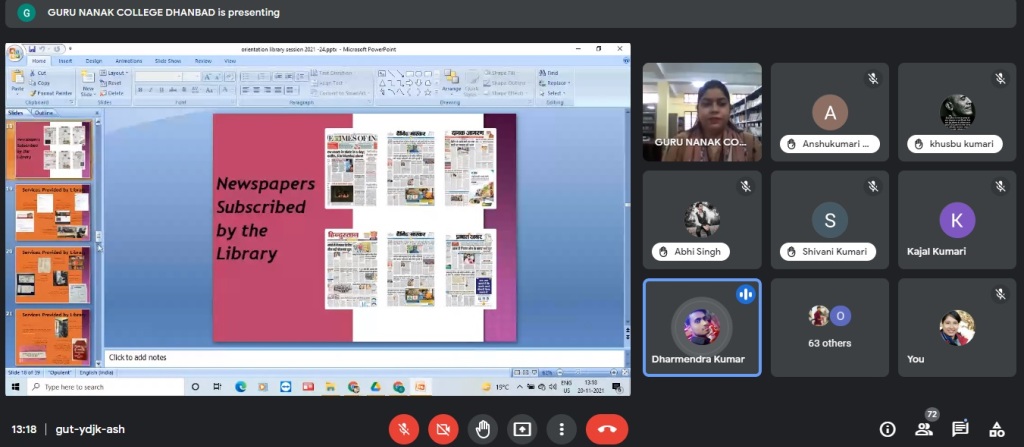This screenshot has height=447, width=1024.
Task: Select Dharmendra Kumar's speaking tile
Action: pos(702,327)
